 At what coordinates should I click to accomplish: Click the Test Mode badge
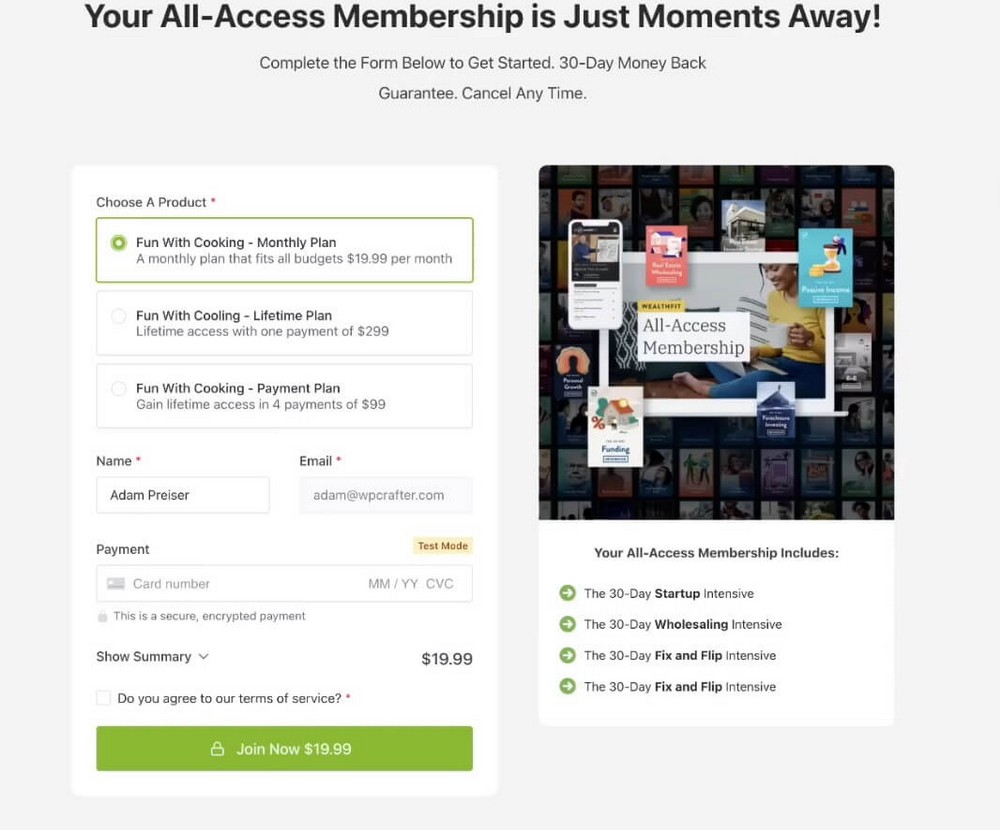click(x=443, y=546)
